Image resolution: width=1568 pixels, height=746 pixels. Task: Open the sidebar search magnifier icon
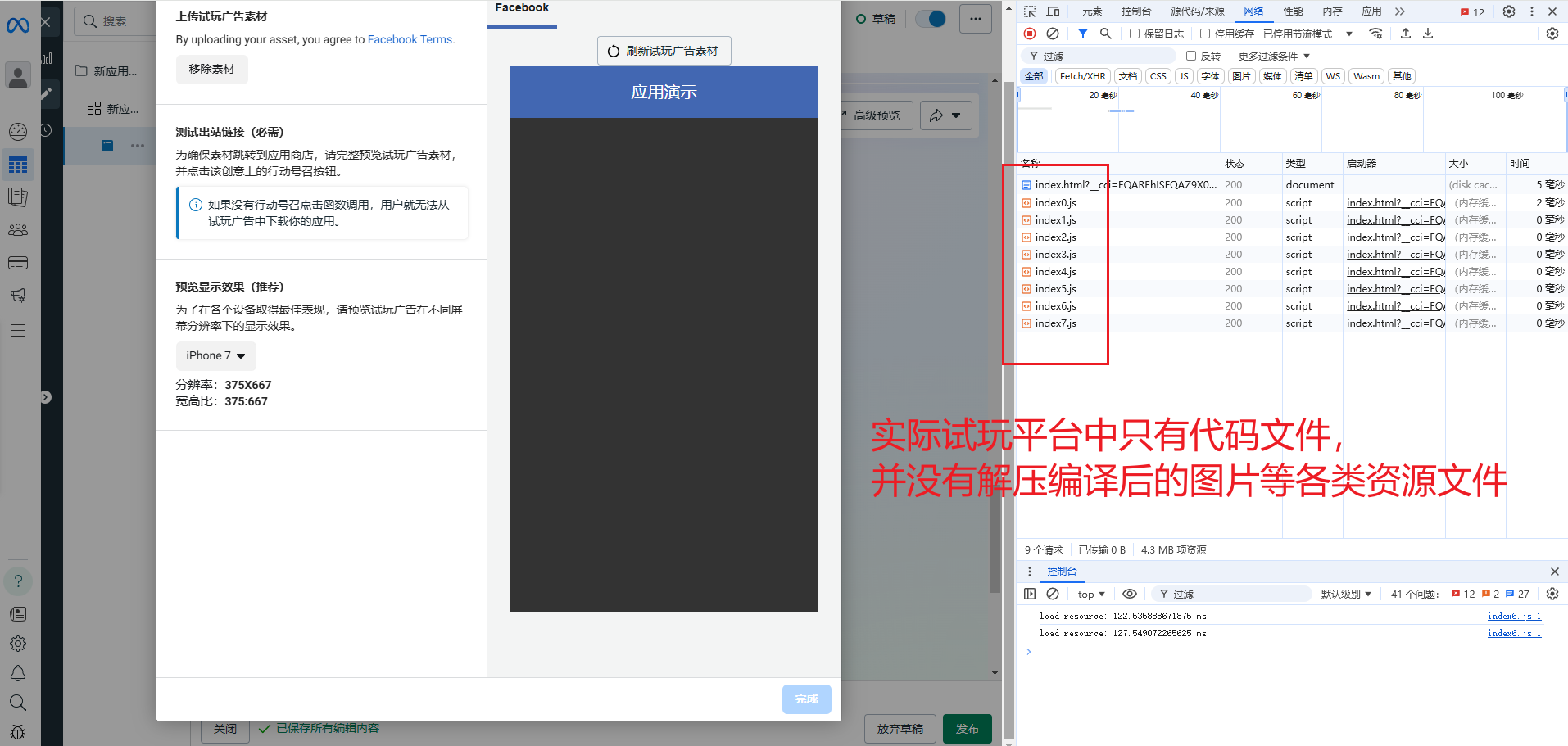click(x=18, y=703)
